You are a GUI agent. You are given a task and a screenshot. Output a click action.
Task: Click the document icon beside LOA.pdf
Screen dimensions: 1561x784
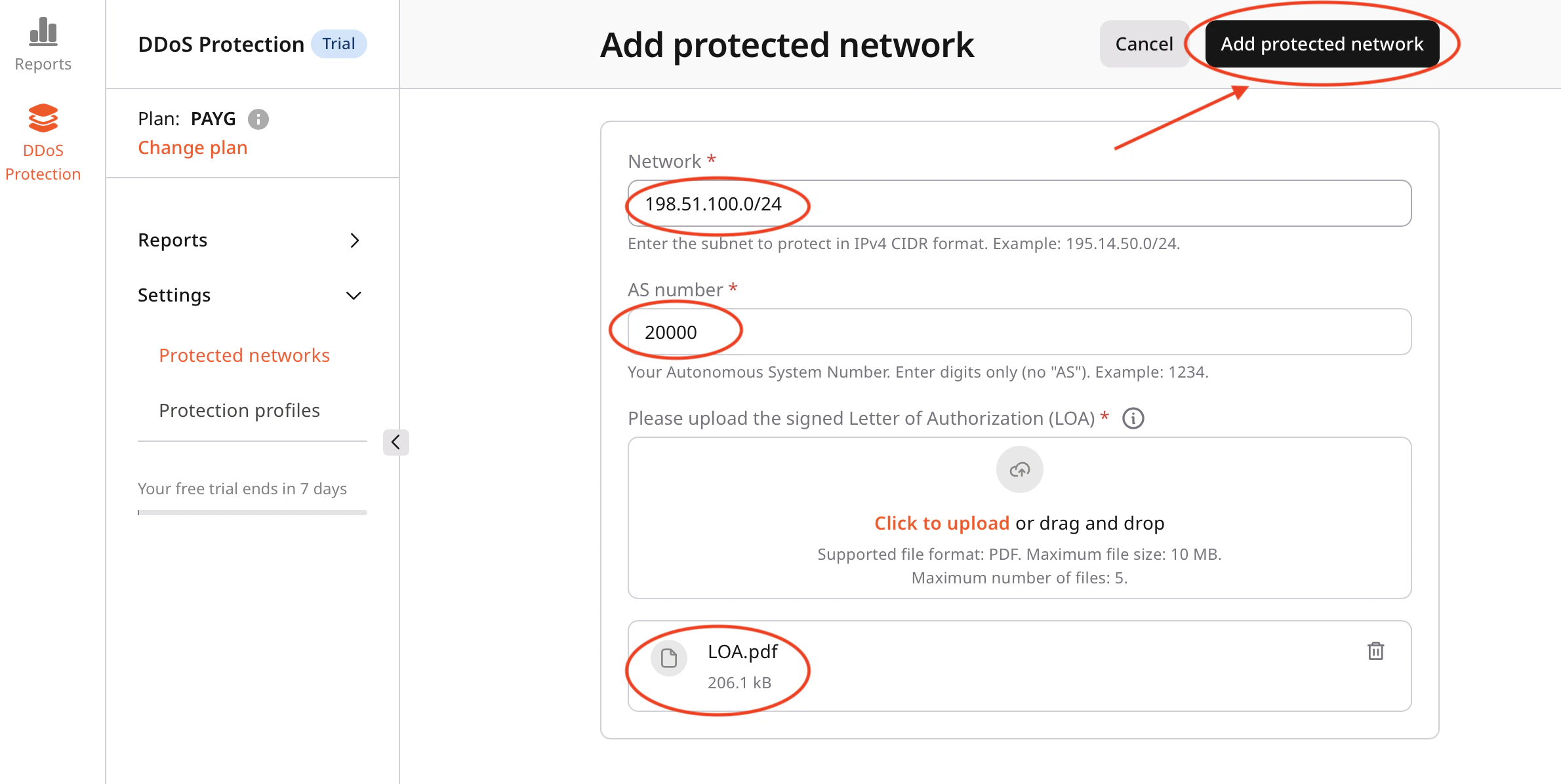click(668, 658)
